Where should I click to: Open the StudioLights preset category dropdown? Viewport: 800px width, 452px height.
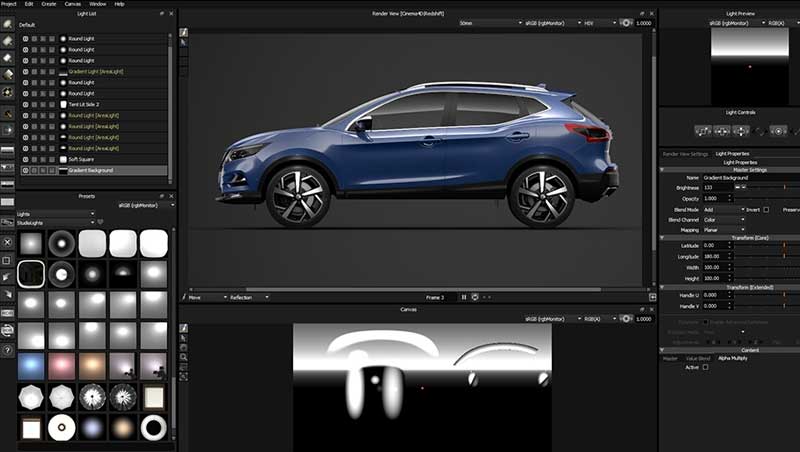pyautogui.click(x=56, y=223)
